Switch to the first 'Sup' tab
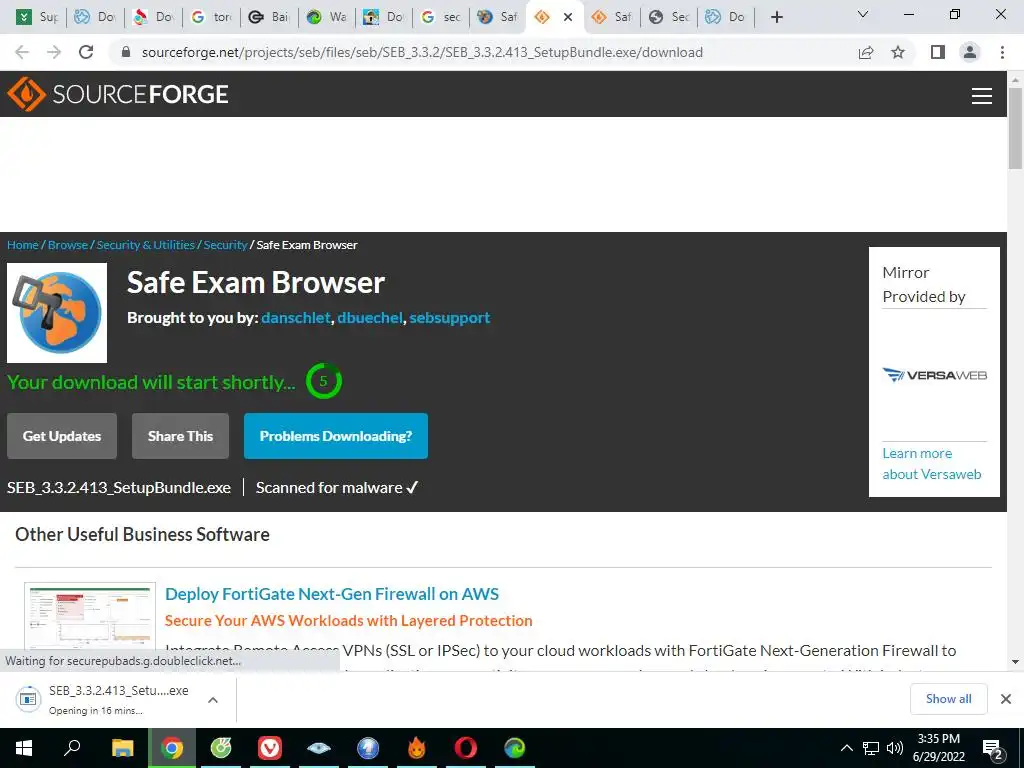 (x=39, y=17)
